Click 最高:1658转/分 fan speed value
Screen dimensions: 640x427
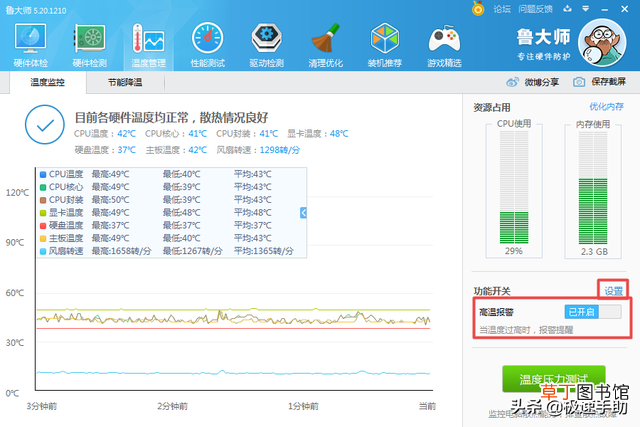(121, 251)
